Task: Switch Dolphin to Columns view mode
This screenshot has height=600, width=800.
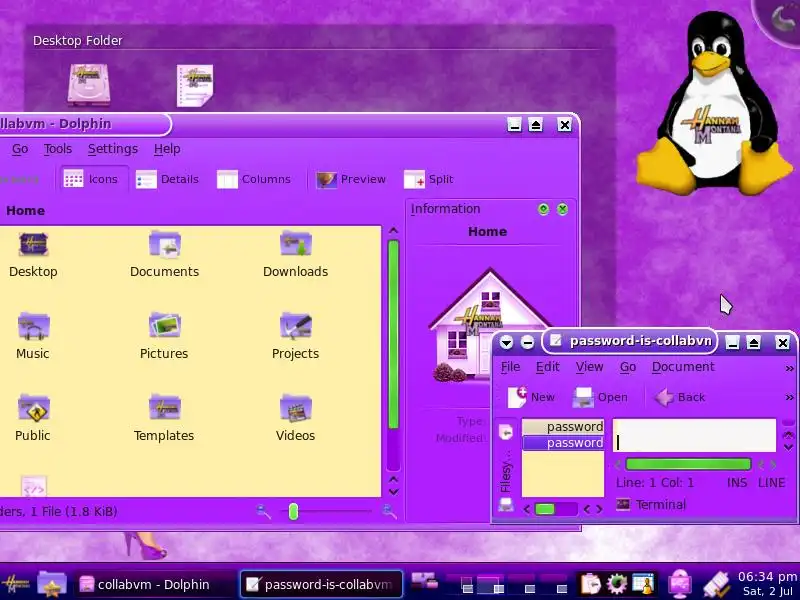Action: pyautogui.click(x=254, y=179)
